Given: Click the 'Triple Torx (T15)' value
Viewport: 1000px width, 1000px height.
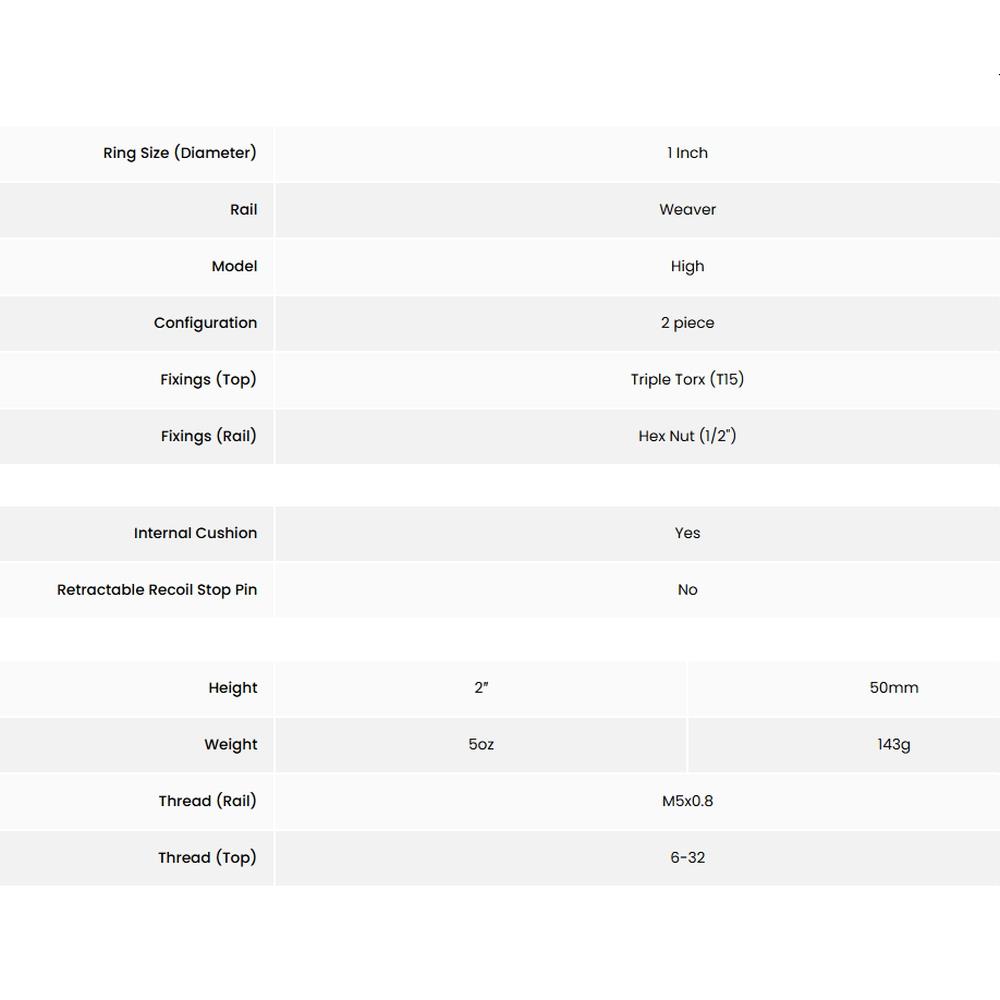Looking at the screenshot, I should [x=687, y=380].
